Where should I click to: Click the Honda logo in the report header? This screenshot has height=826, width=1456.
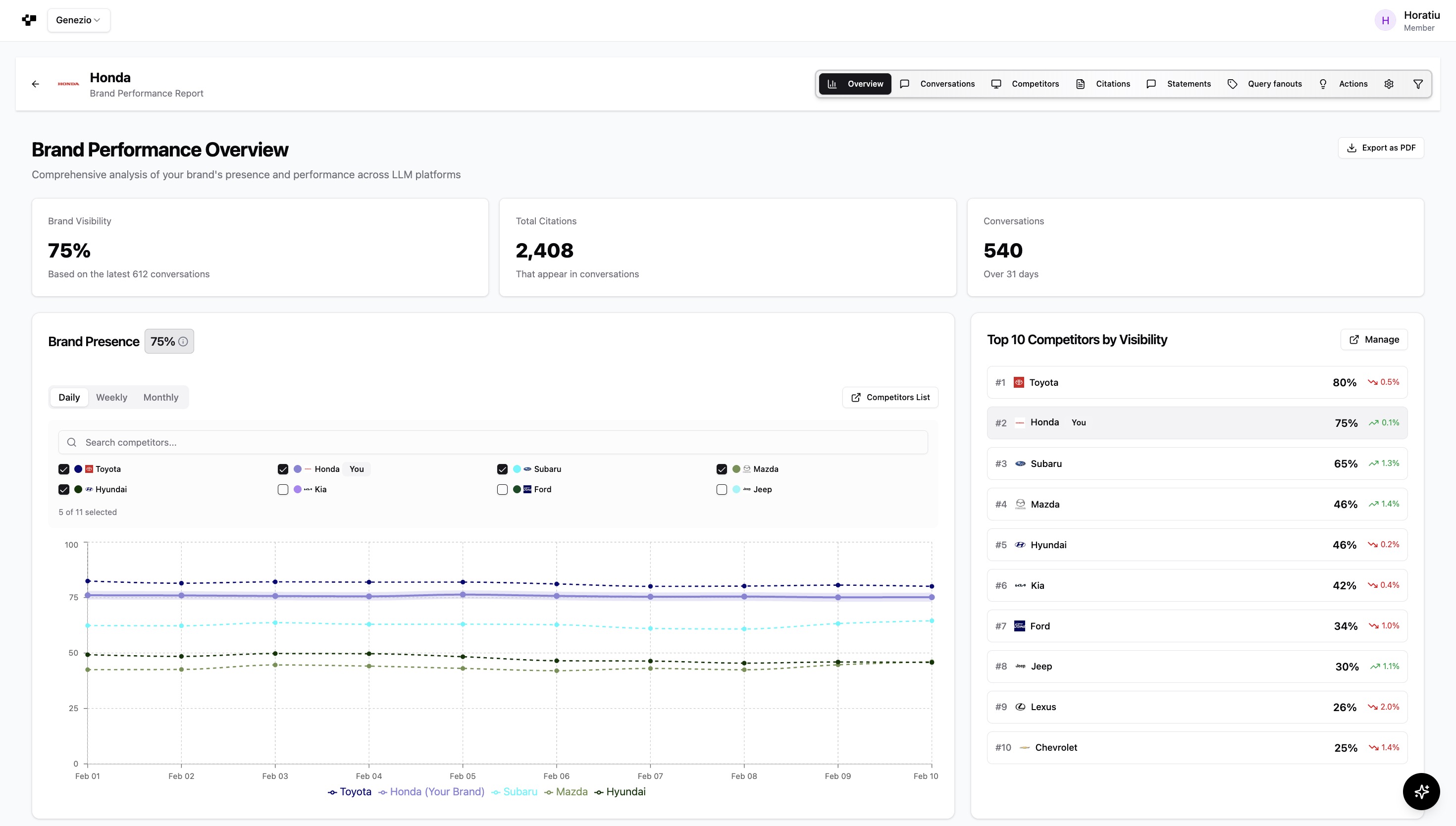(68, 84)
